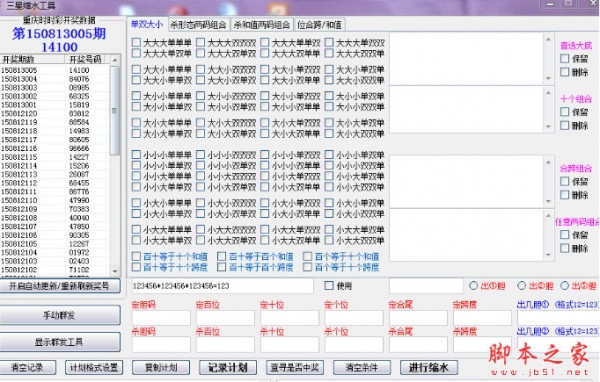Open 计划格式设置 settings button
600x382 pixels.
[94, 367]
